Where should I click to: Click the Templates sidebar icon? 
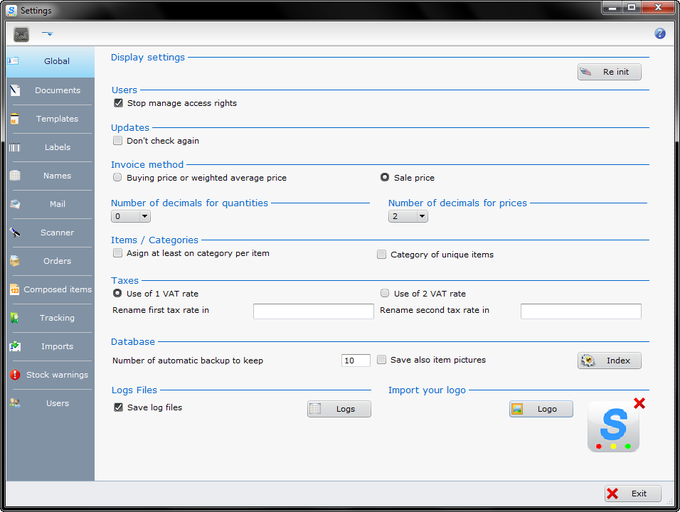15,119
